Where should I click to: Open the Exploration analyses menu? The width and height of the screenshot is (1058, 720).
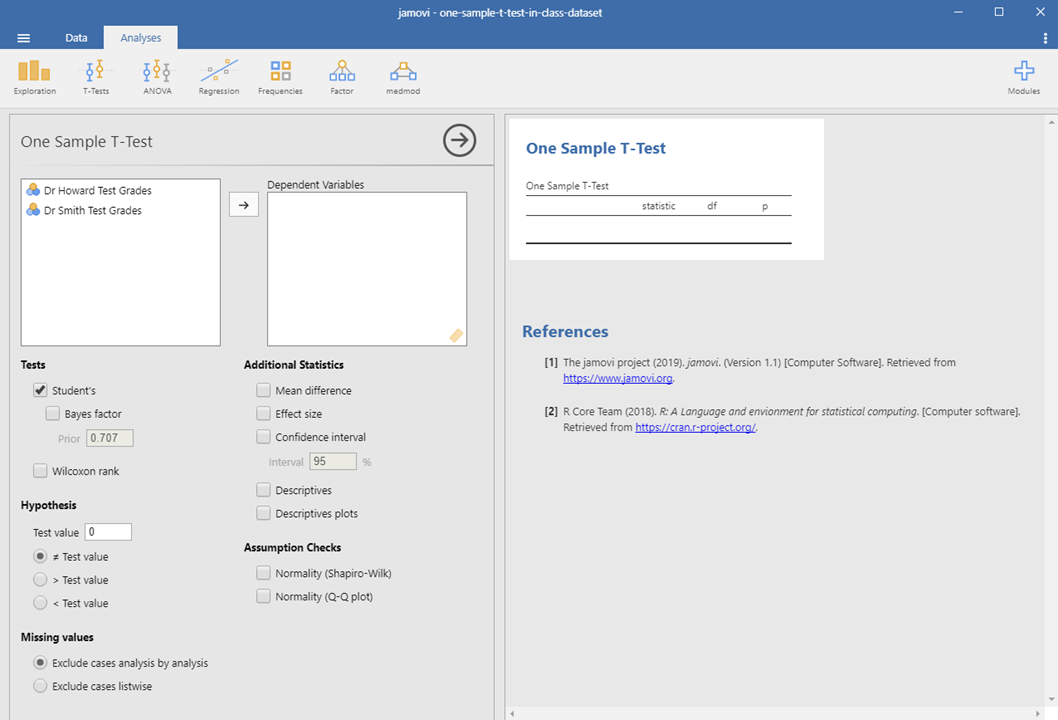(x=34, y=77)
